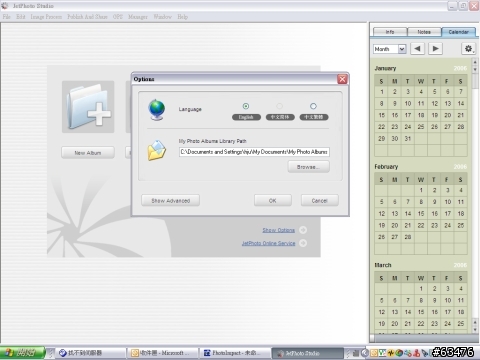
Task: Open the Image Process menu
Action: (x=46, y=17)
